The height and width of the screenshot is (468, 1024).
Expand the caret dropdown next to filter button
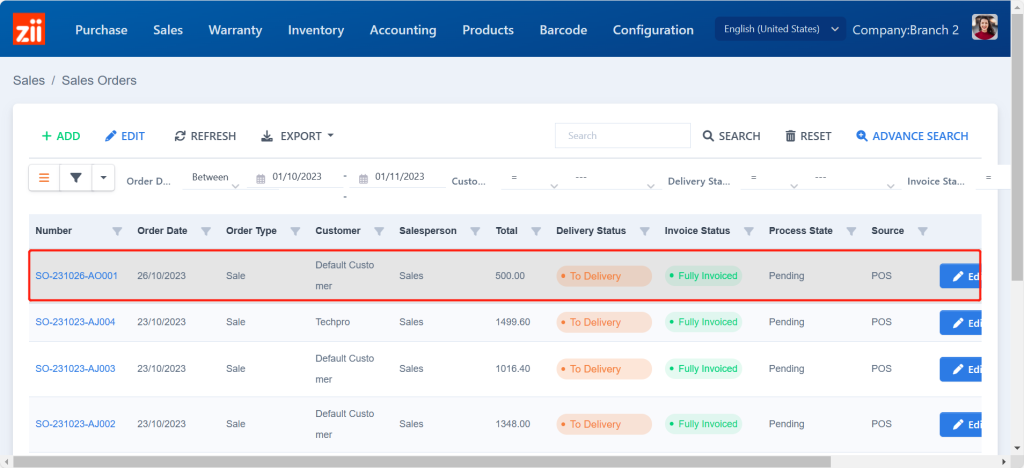(x=104, y=177)
